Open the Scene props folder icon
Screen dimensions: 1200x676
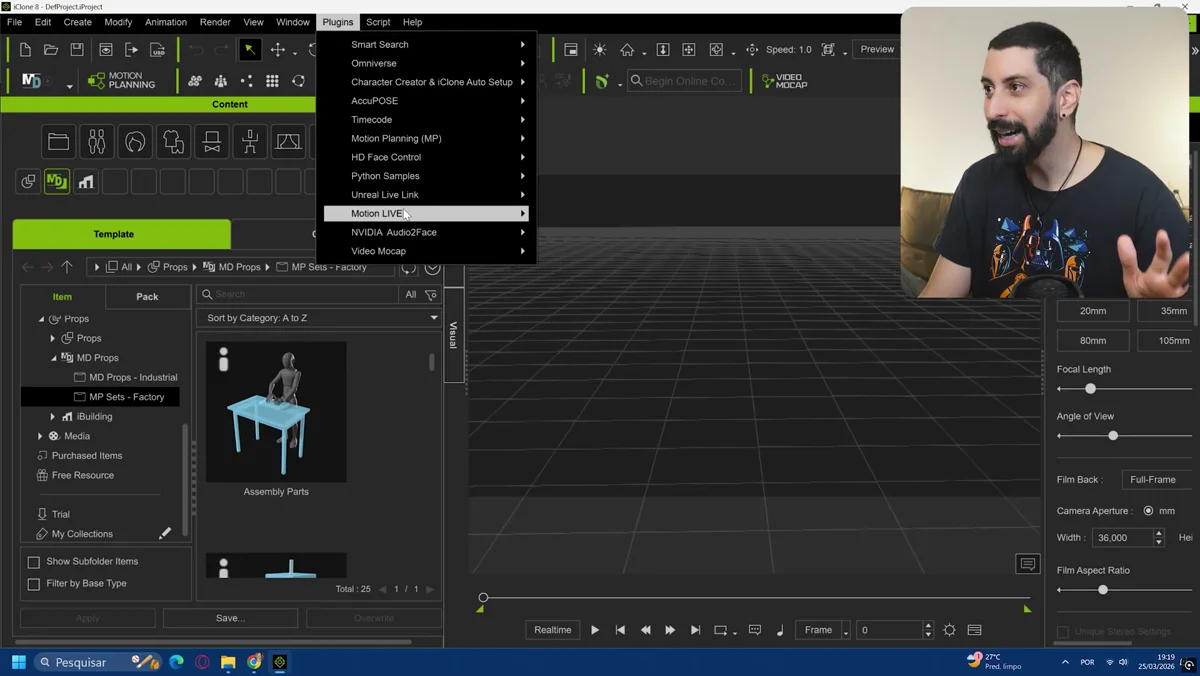point(58,141)
